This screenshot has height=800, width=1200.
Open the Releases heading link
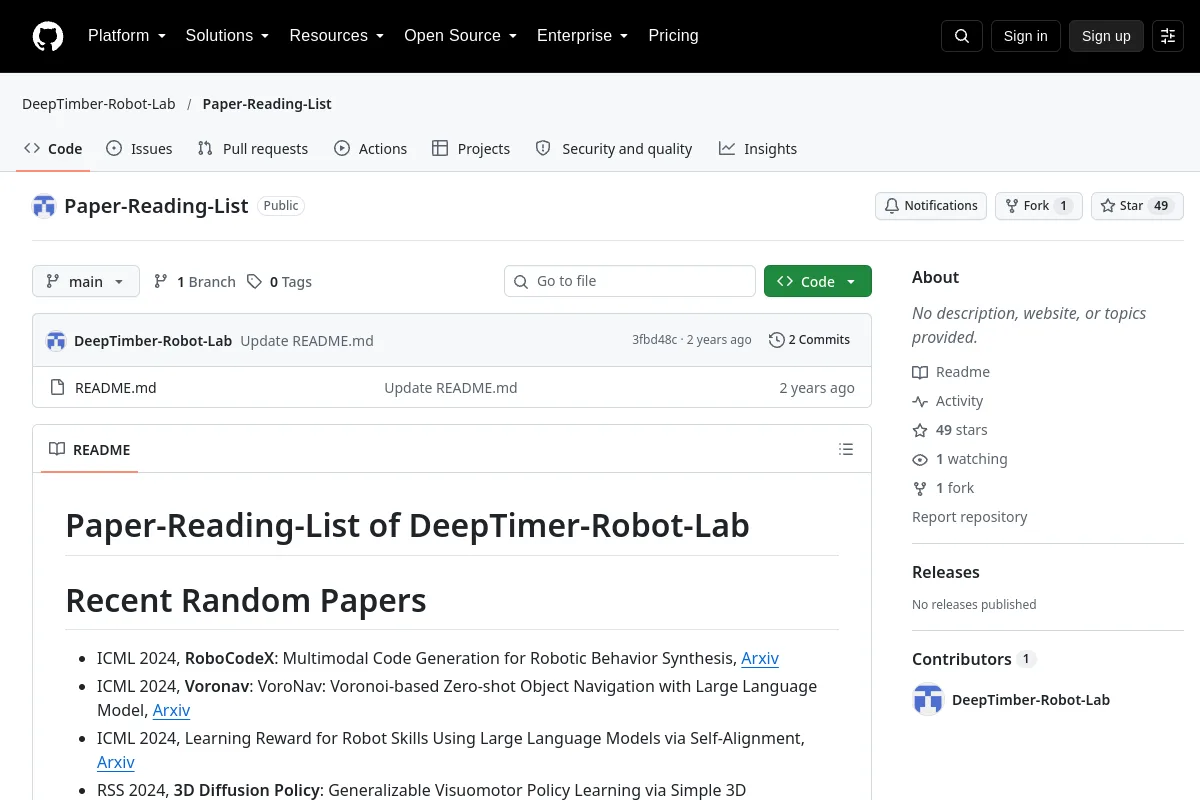946,572
